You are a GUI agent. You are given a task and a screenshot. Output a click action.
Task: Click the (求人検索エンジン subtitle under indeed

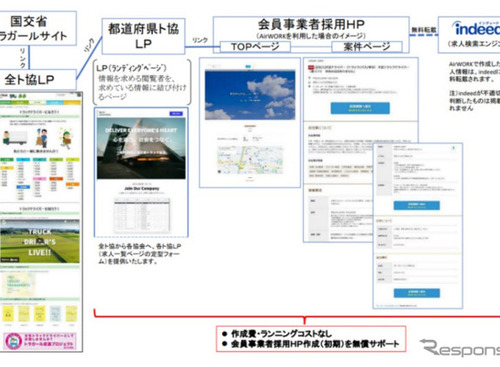473,44
